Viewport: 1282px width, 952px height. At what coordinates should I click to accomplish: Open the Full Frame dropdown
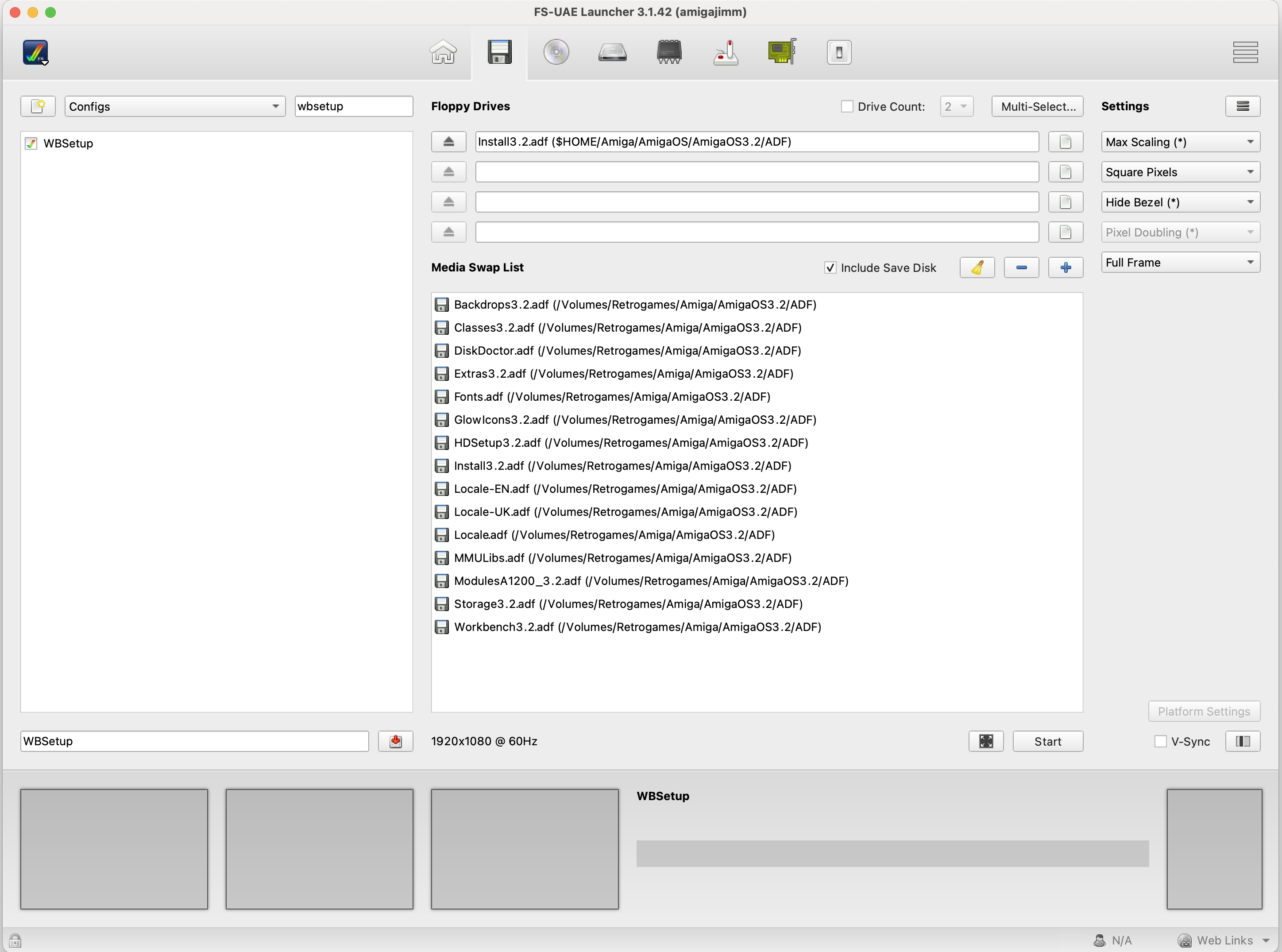pos(1179,263)
